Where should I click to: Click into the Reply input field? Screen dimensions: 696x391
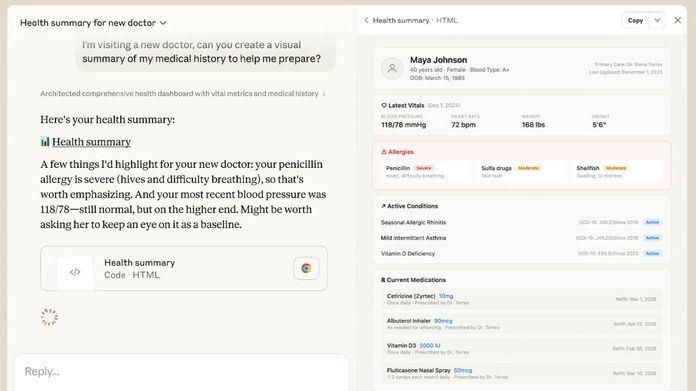click(x=181, y=371)
